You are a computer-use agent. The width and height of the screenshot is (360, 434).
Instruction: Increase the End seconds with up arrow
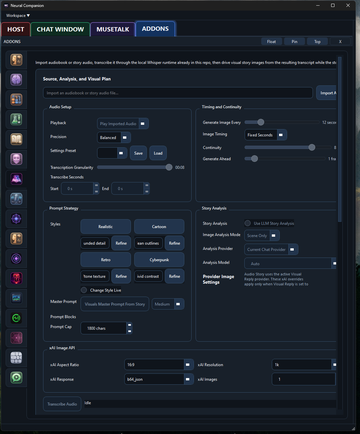(146, 185)
